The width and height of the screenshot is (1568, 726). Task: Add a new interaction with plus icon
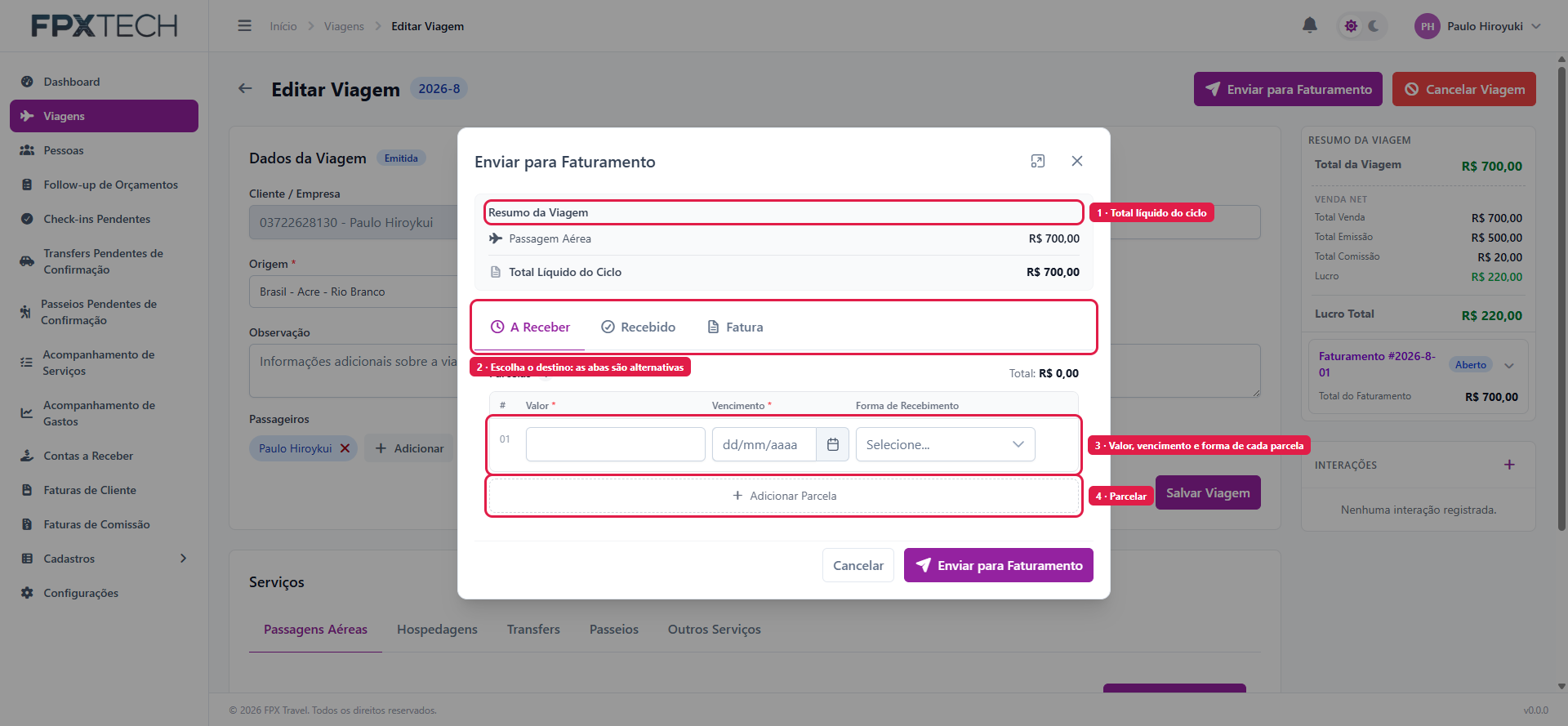tap(1509, 465)
